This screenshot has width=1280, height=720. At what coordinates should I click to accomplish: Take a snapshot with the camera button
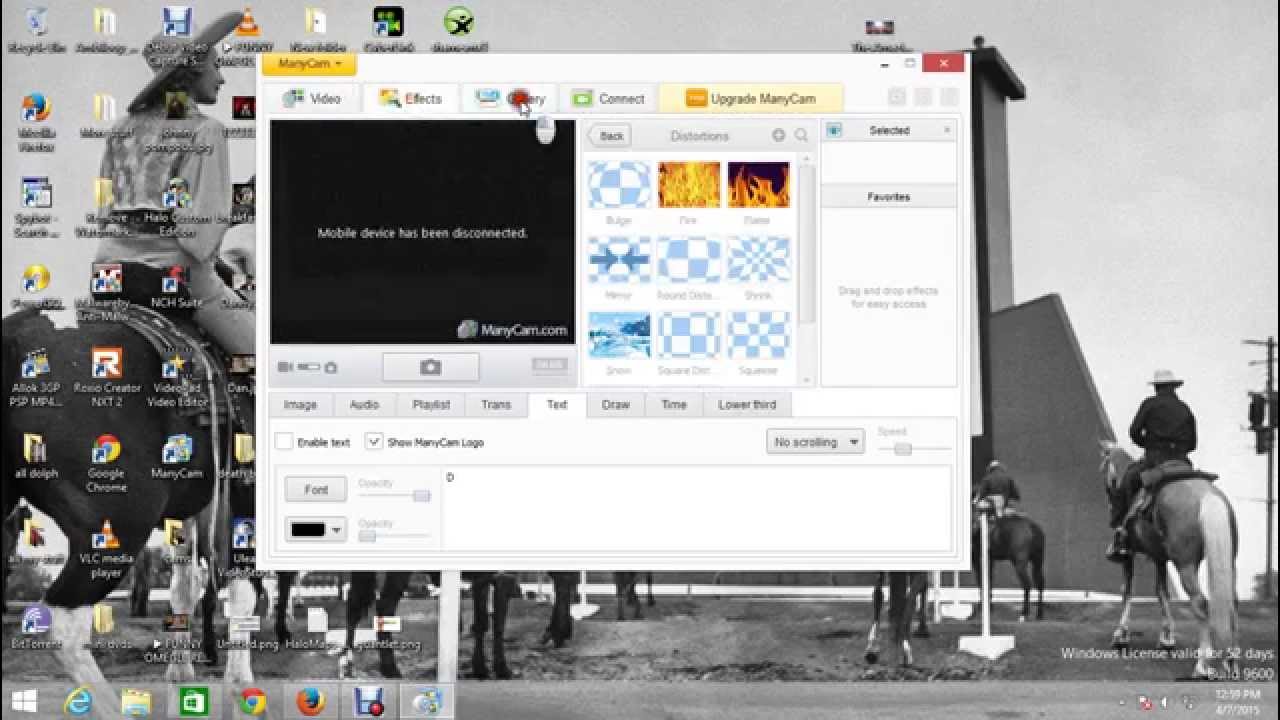[x=430, y=367]
